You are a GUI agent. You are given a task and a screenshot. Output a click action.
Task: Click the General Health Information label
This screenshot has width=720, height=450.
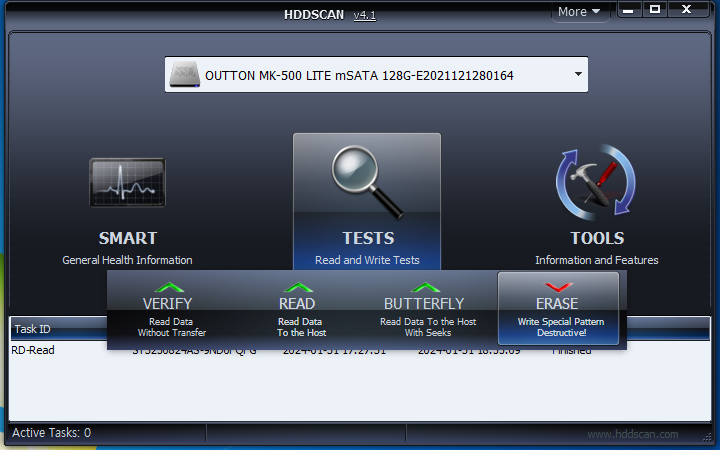(x=127, y=260)
